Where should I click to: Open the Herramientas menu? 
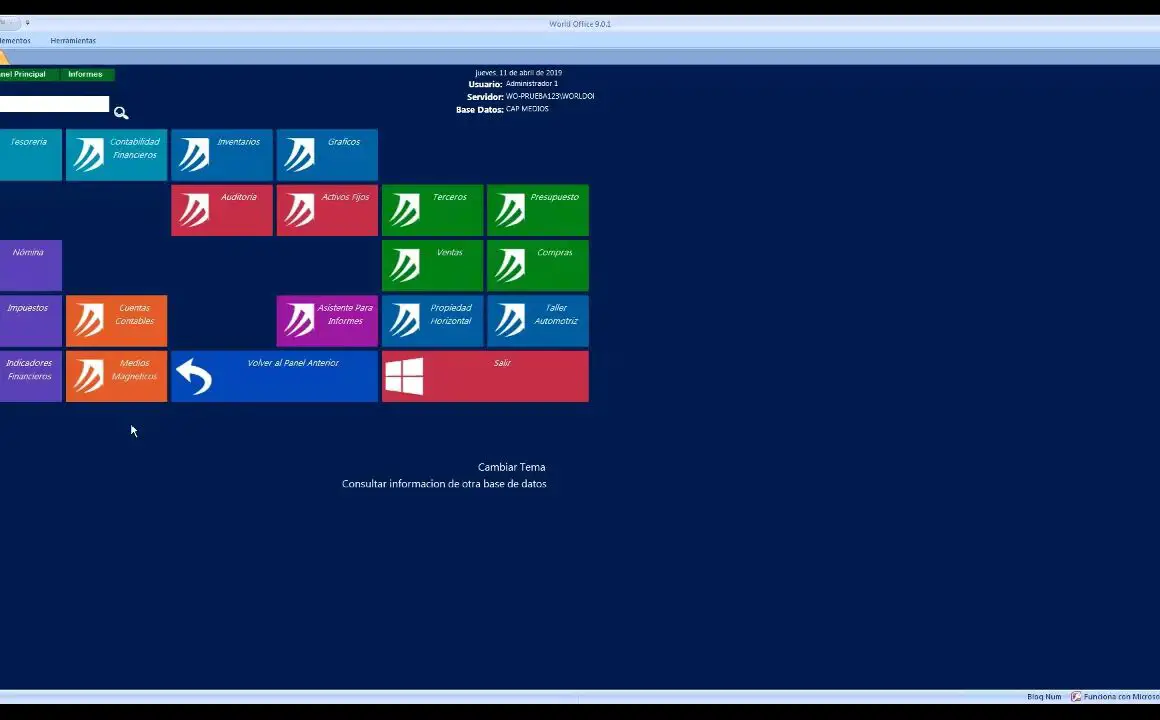[x=73, y=41]
